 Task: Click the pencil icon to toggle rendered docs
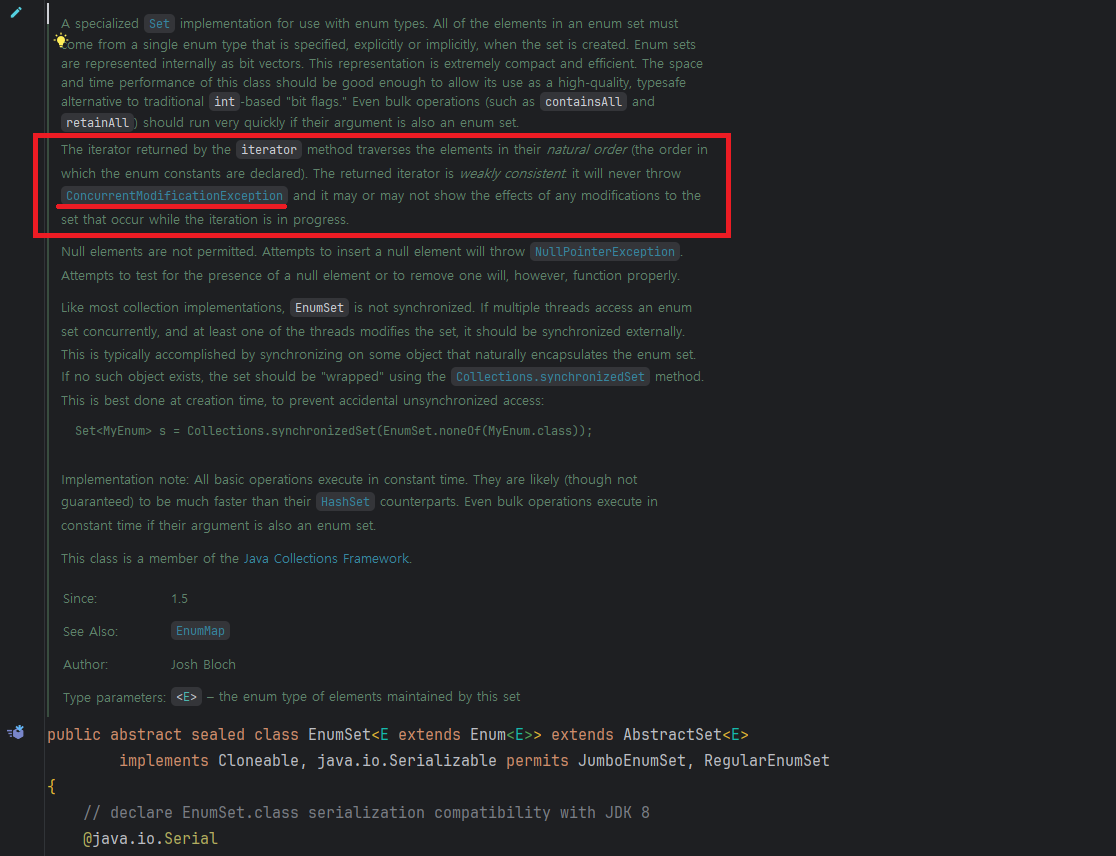coord(16,13)
